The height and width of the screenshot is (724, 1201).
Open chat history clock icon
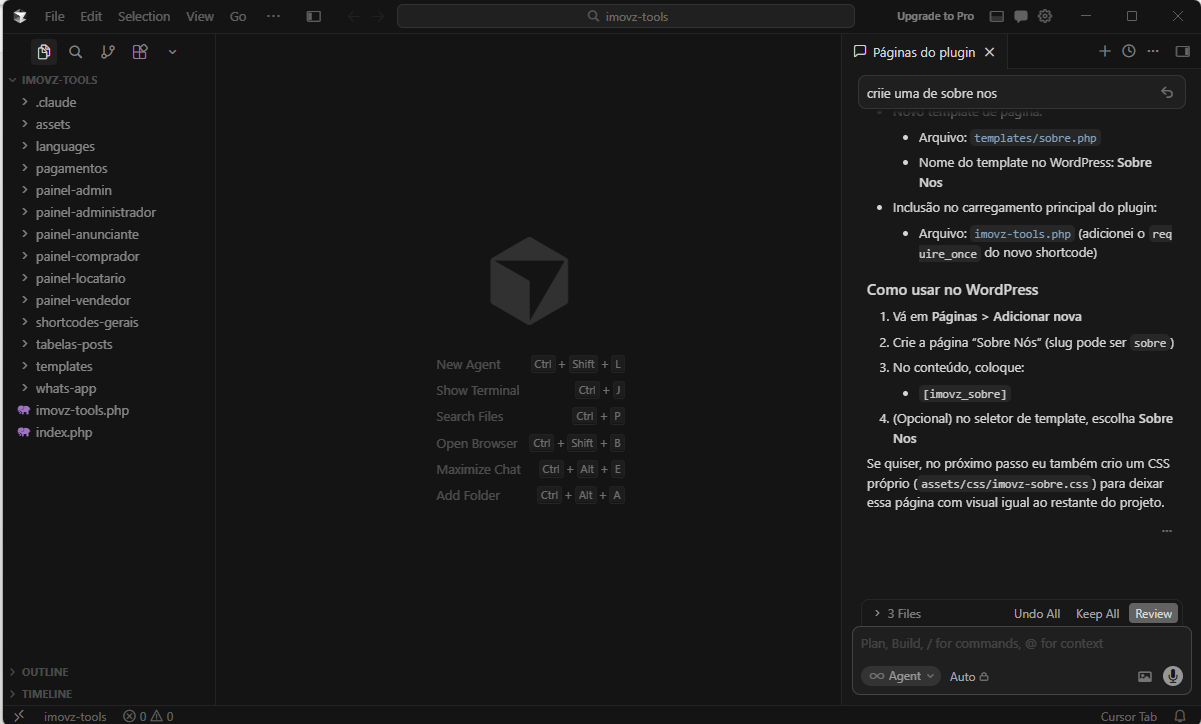(1128, 50)
